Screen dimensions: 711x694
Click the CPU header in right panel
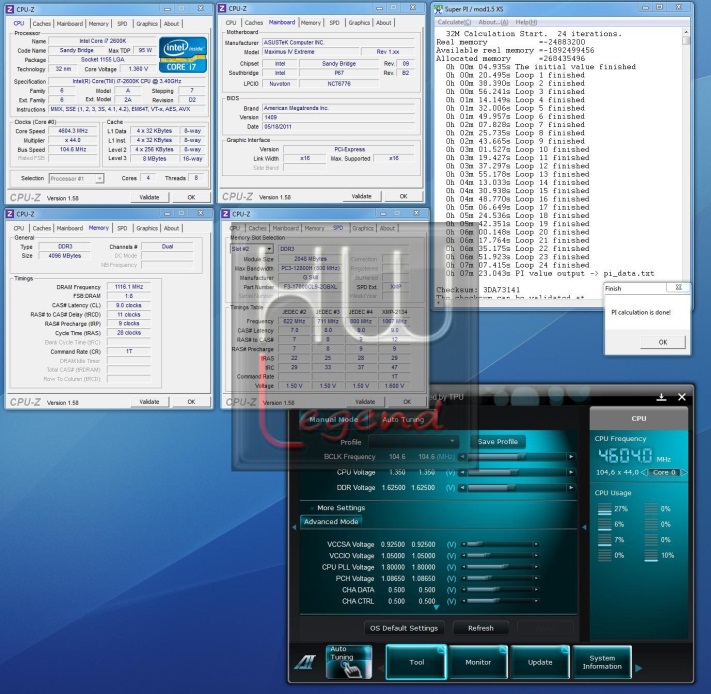[638, 418]
